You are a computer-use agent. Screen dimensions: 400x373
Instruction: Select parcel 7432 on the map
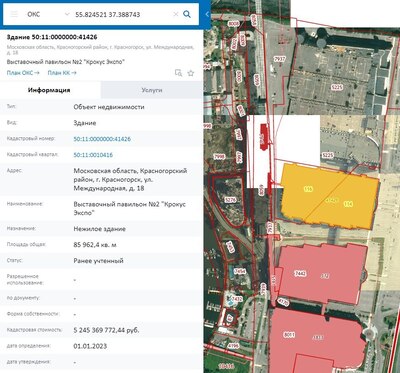237,299
